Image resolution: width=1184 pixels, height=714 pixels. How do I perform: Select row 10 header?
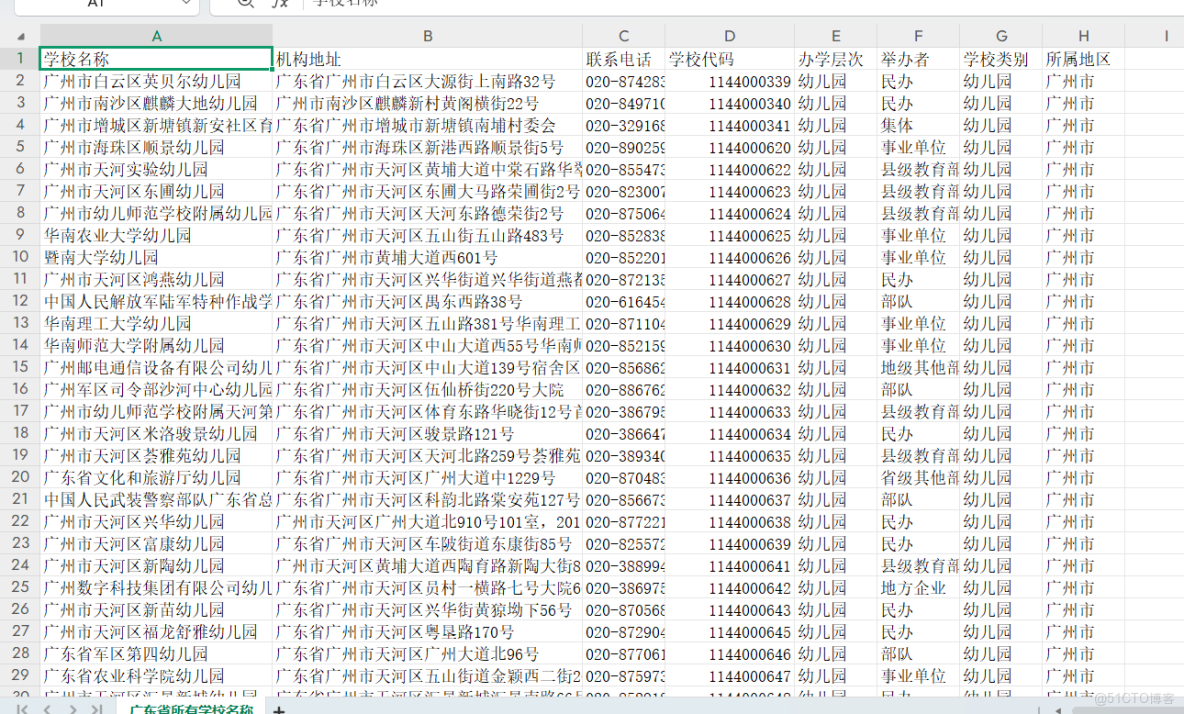coord(20,257)
